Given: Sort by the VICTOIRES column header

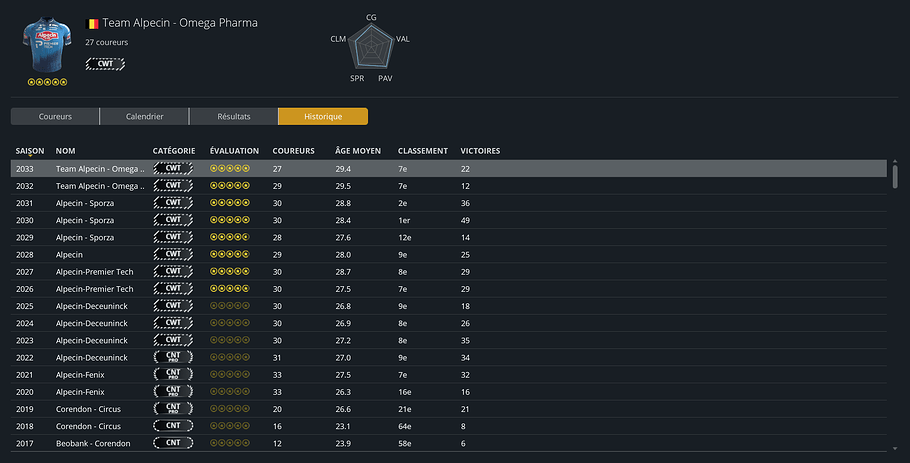Looking at the screenshot, I should [480, 151].
